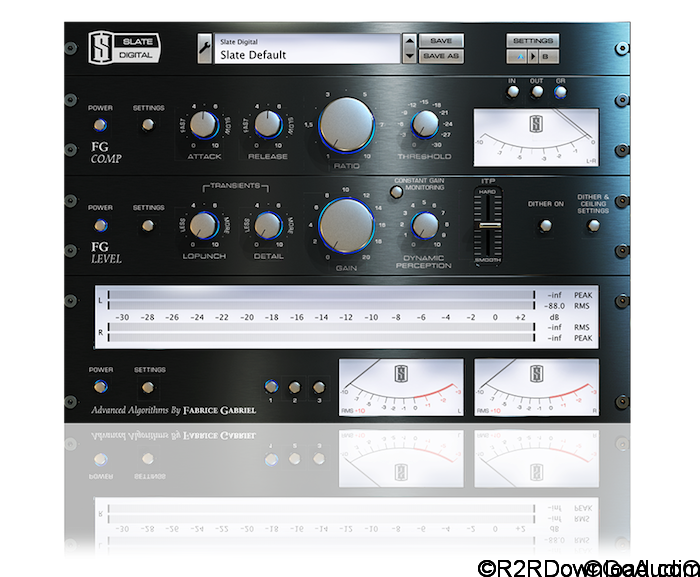Click the SAVE AS button
700x577 pixels.
pos(441,56)
